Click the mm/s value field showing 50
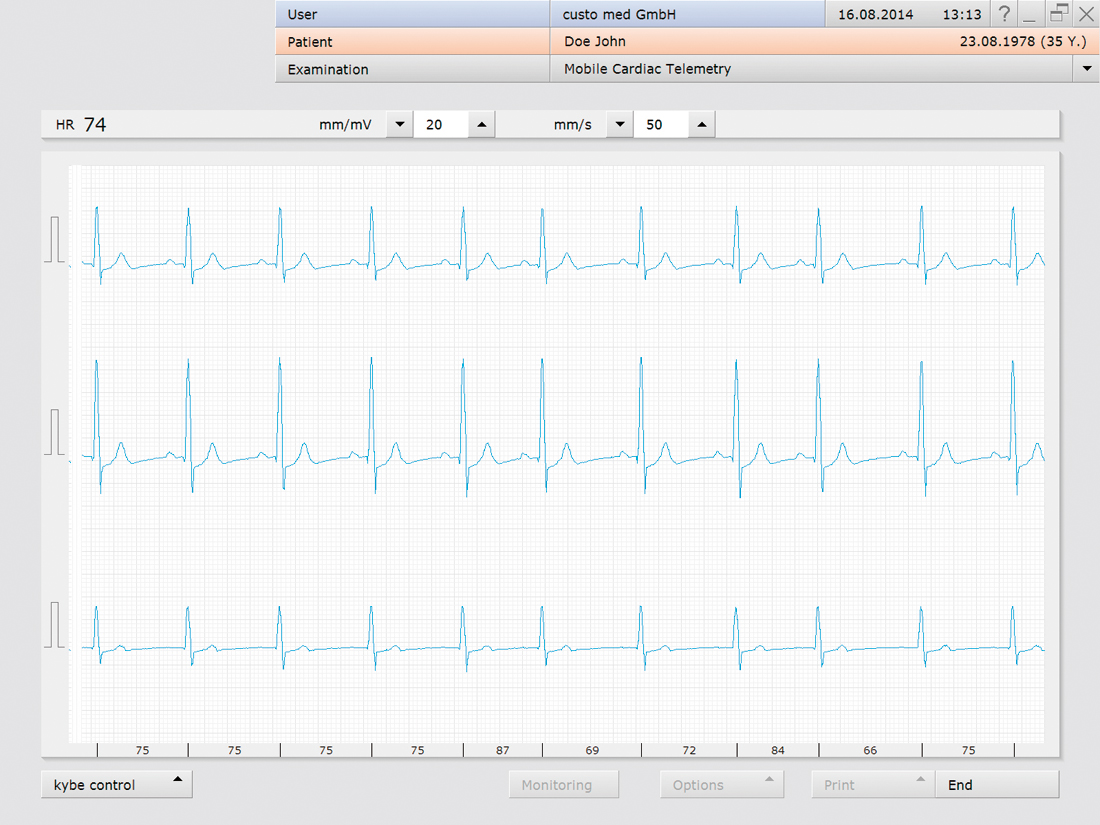 click(660, 125)
